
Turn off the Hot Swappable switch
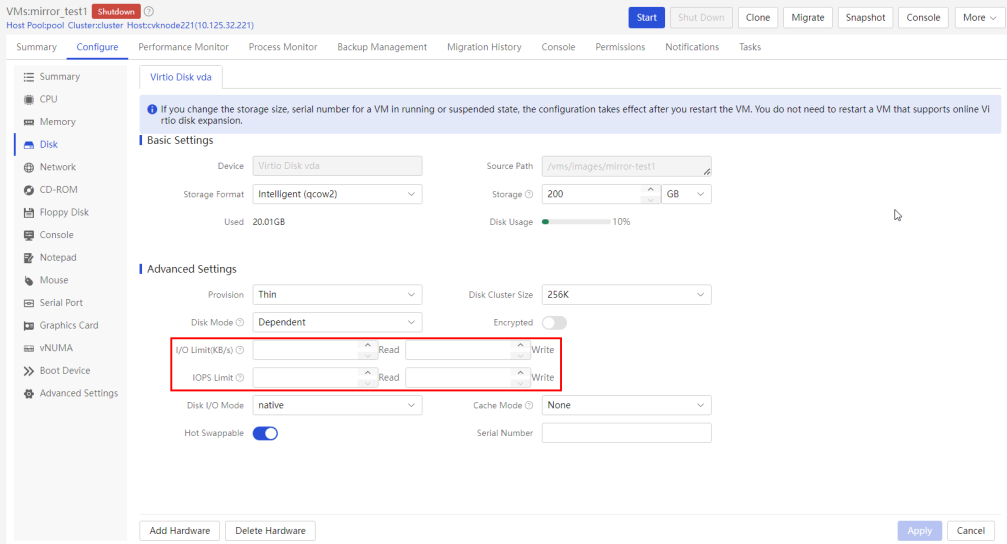265,433
